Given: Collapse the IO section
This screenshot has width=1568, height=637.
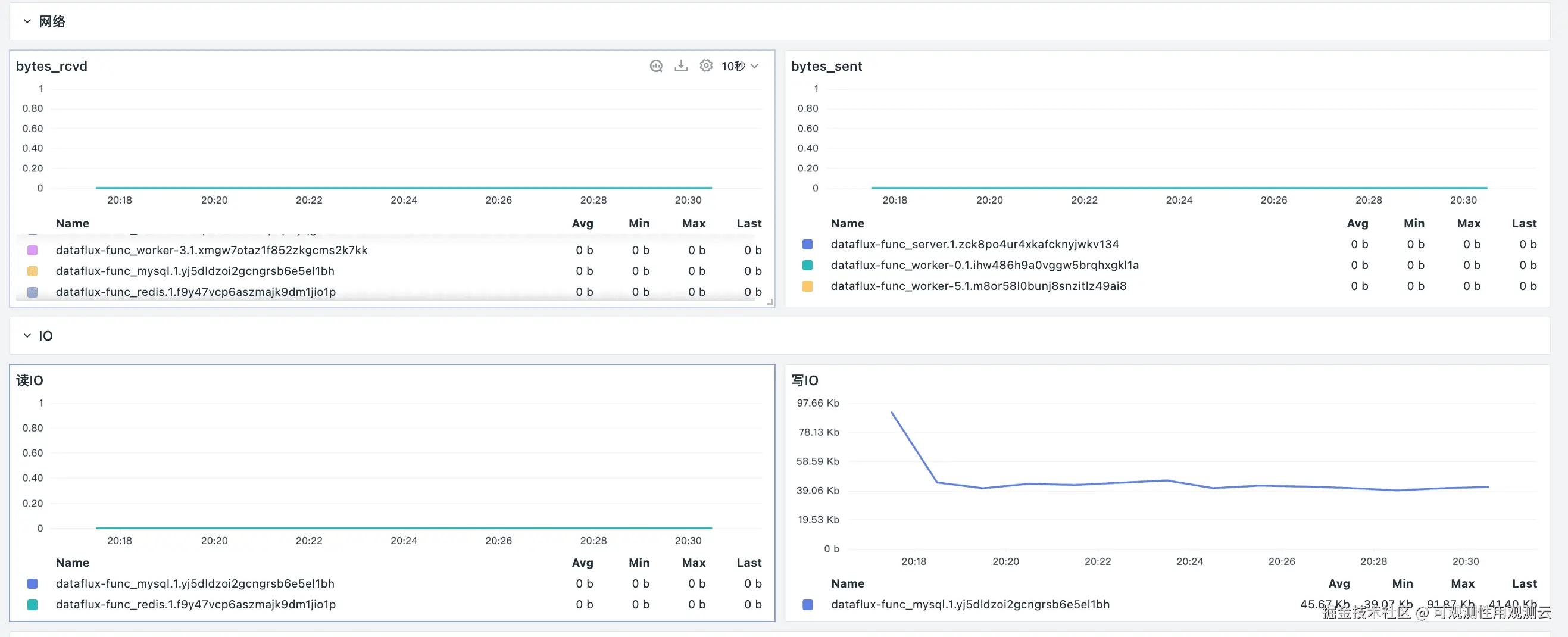Looking at the screenshot, I should [x=27, y=336].
